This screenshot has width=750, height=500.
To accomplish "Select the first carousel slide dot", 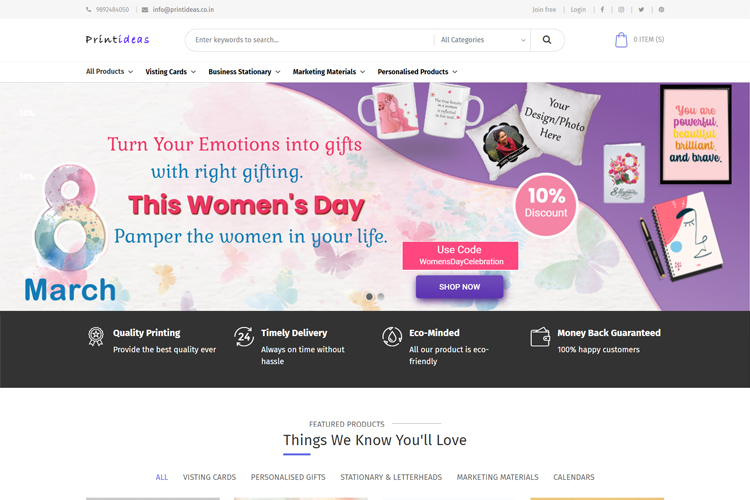I will click(x=369, y=297).
